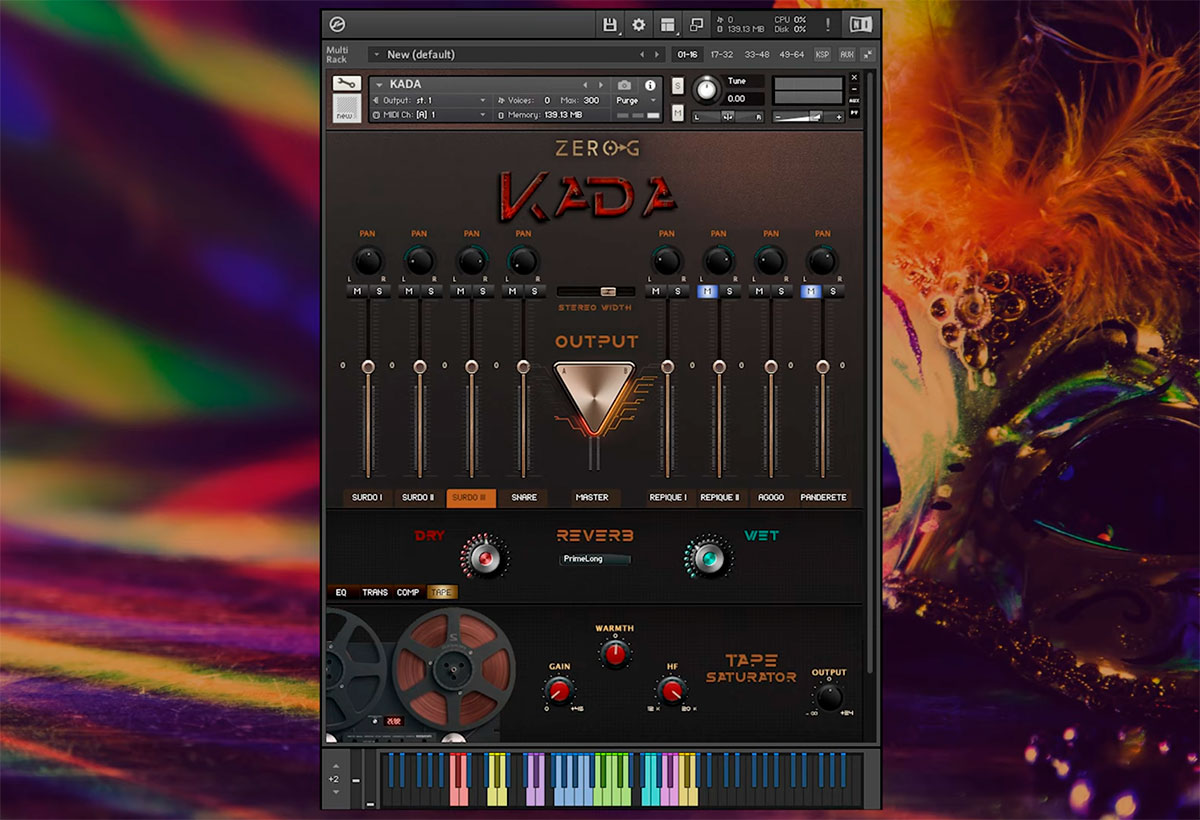The image size is (1200, 820).
Task: Click the tape HF knob
Action: click(672, 690)
